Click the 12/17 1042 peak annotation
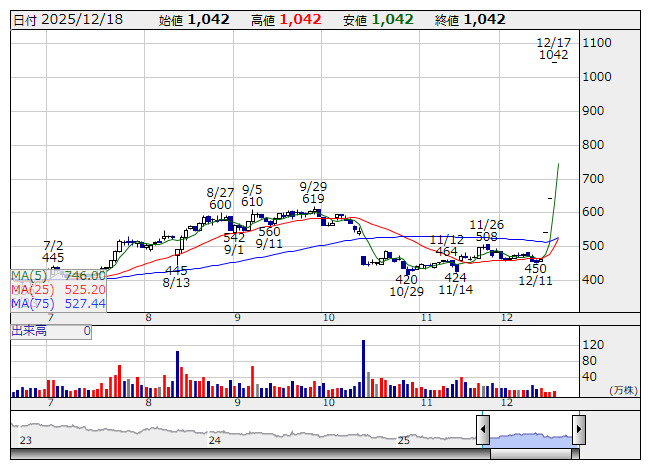The image size is (653, 470). pyautogui.click(x=553, y=49)
